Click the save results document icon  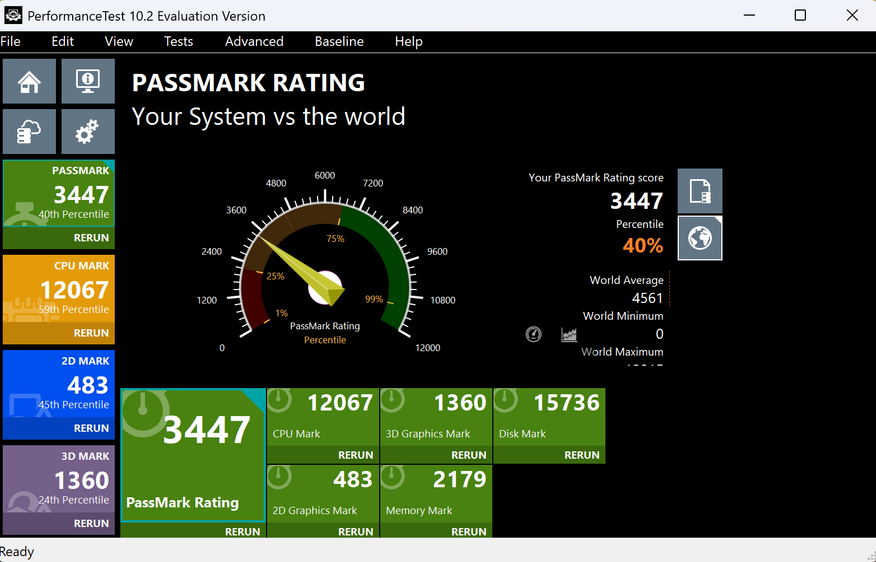700,191
